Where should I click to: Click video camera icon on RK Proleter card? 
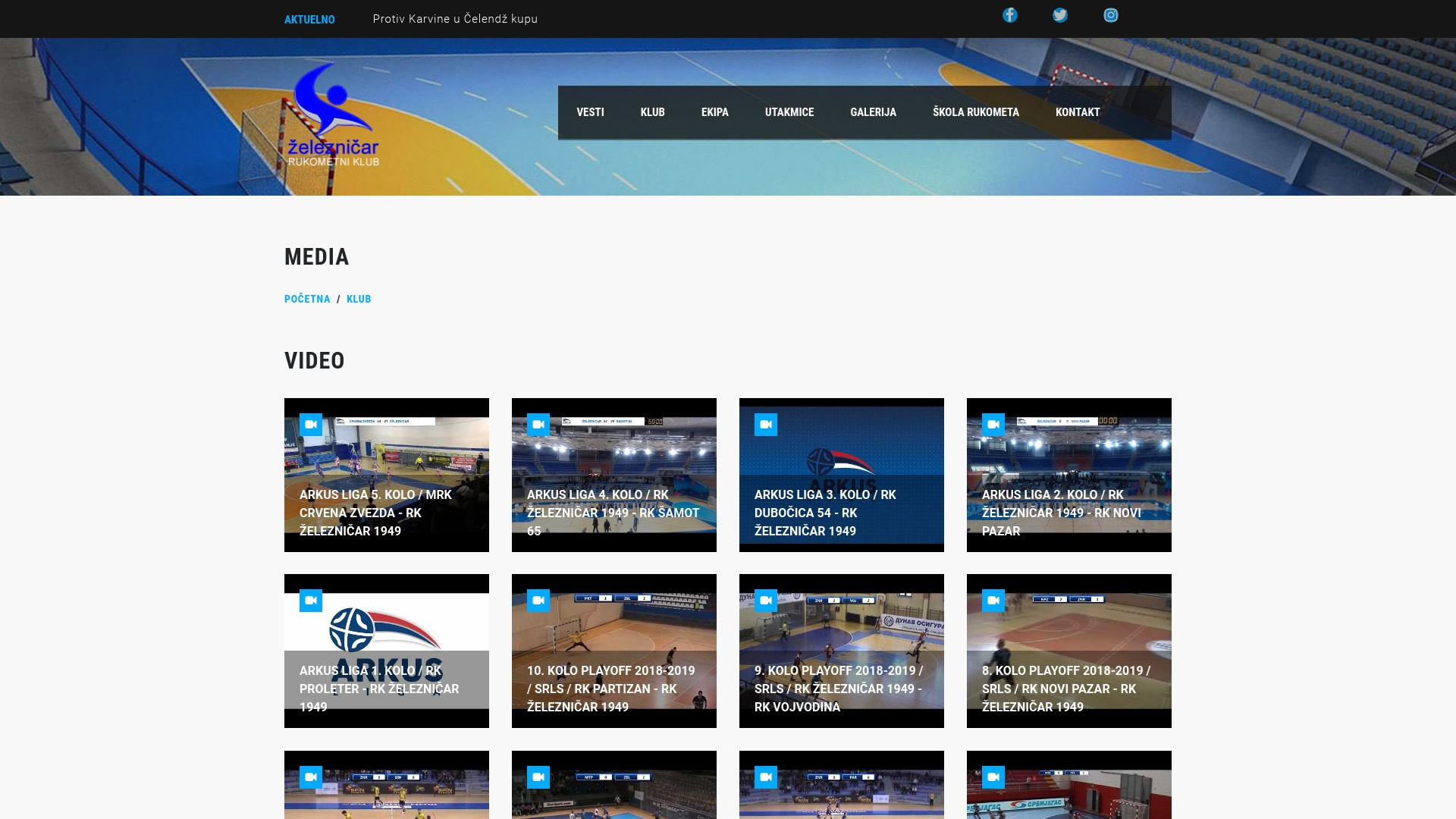311,601
